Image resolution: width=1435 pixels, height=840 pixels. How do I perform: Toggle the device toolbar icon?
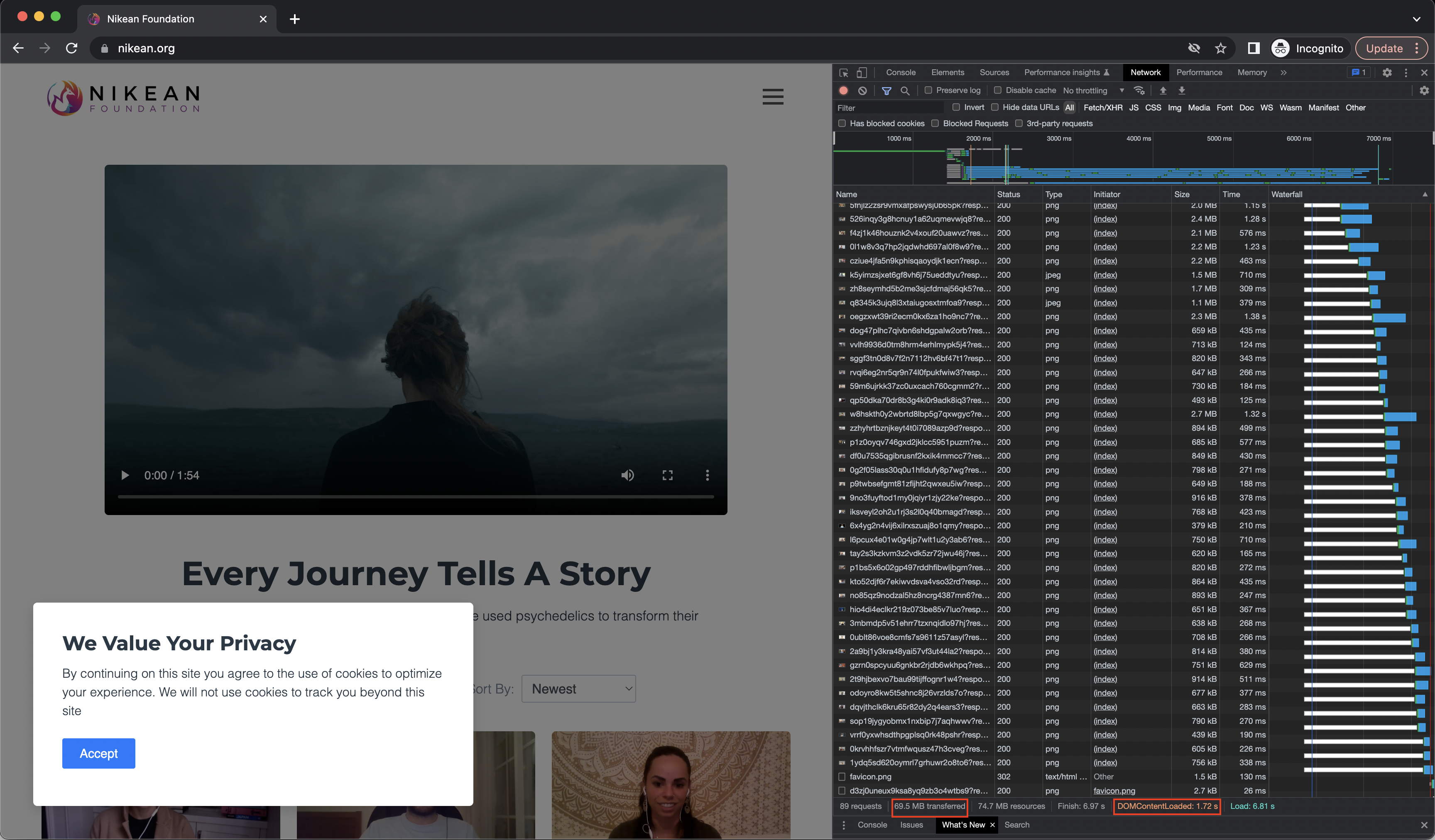click(x=862, y=73)
